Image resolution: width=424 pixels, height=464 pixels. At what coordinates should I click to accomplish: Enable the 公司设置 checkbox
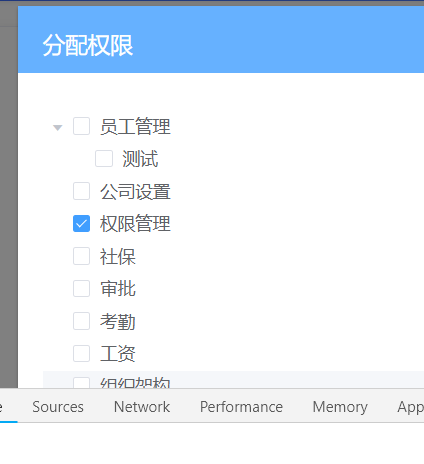[x=81, y=191]
